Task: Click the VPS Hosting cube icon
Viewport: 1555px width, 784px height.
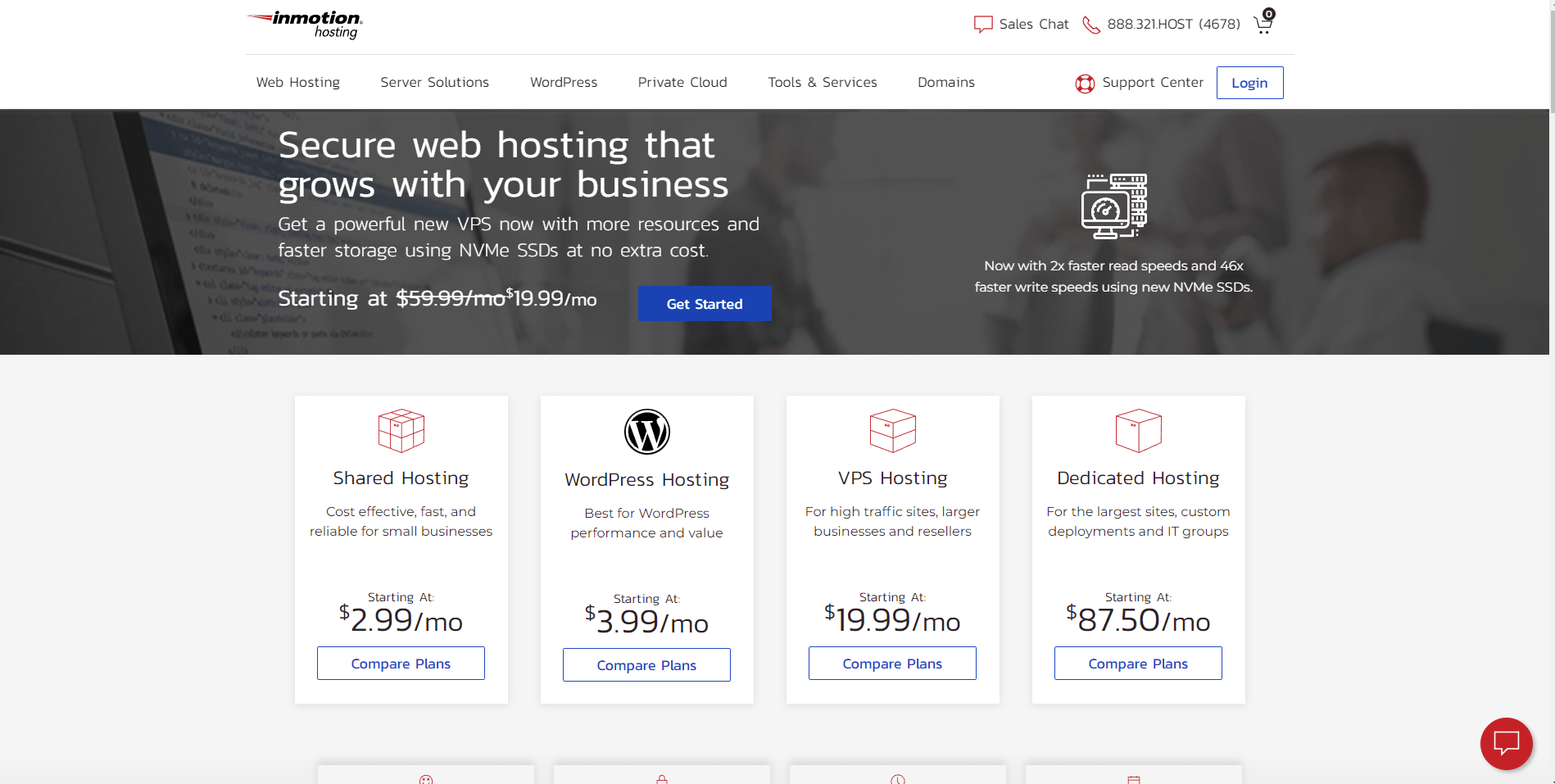Action: pyautogui.click(x=893, y=431)
